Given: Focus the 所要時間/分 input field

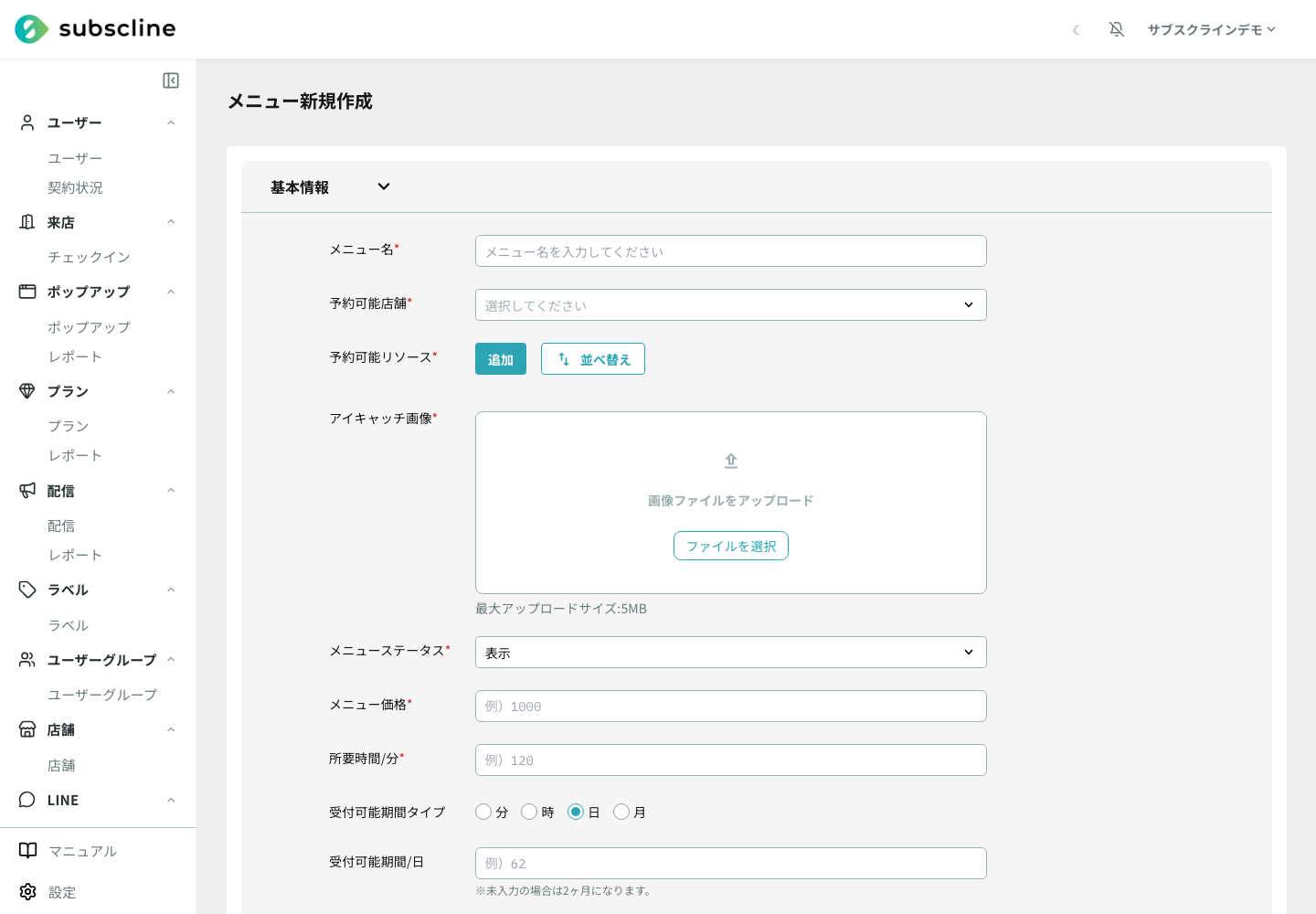Looking at the screenshot, I should coord(731,760).
